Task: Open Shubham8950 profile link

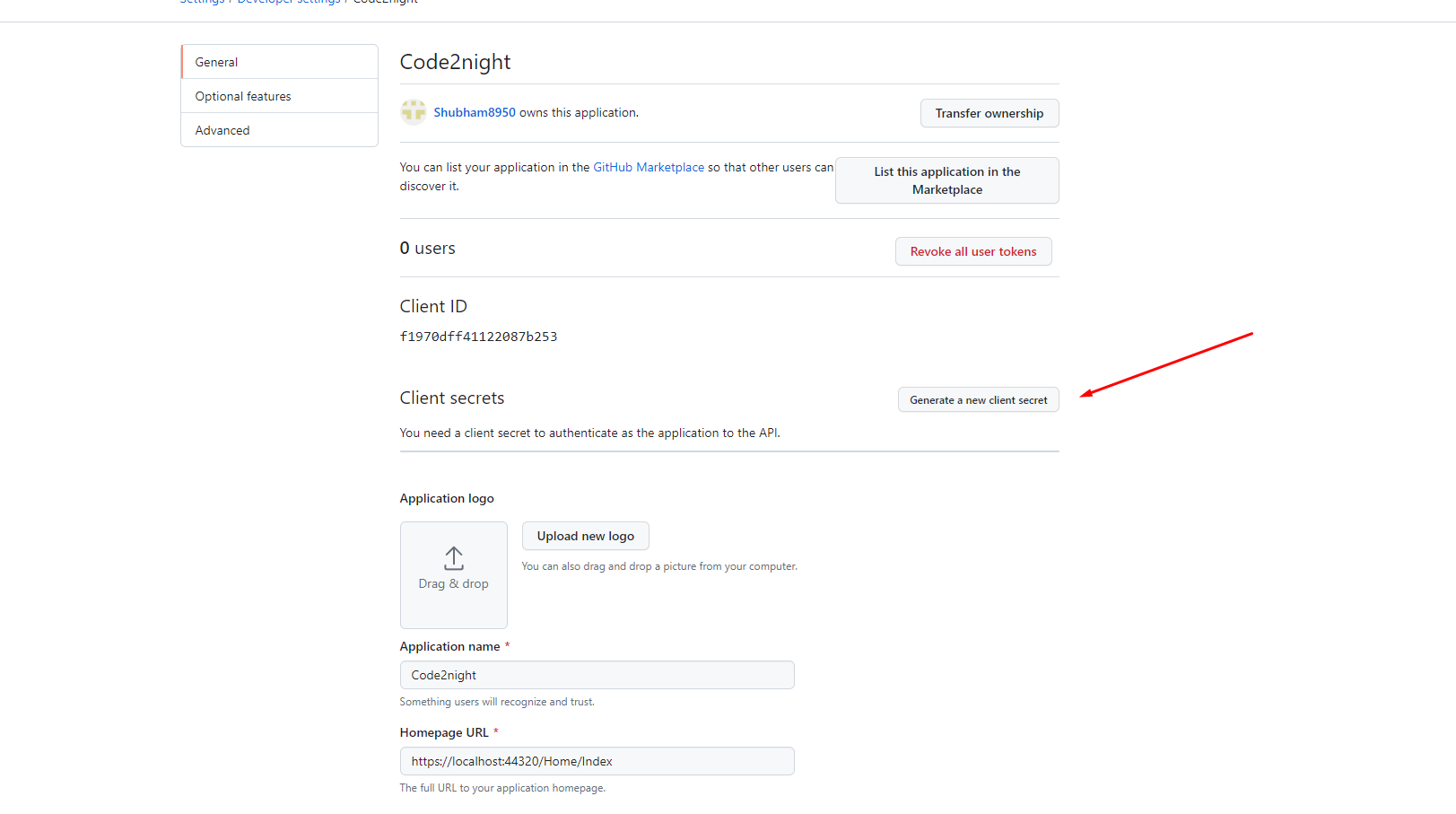Action: click(475, 112)
